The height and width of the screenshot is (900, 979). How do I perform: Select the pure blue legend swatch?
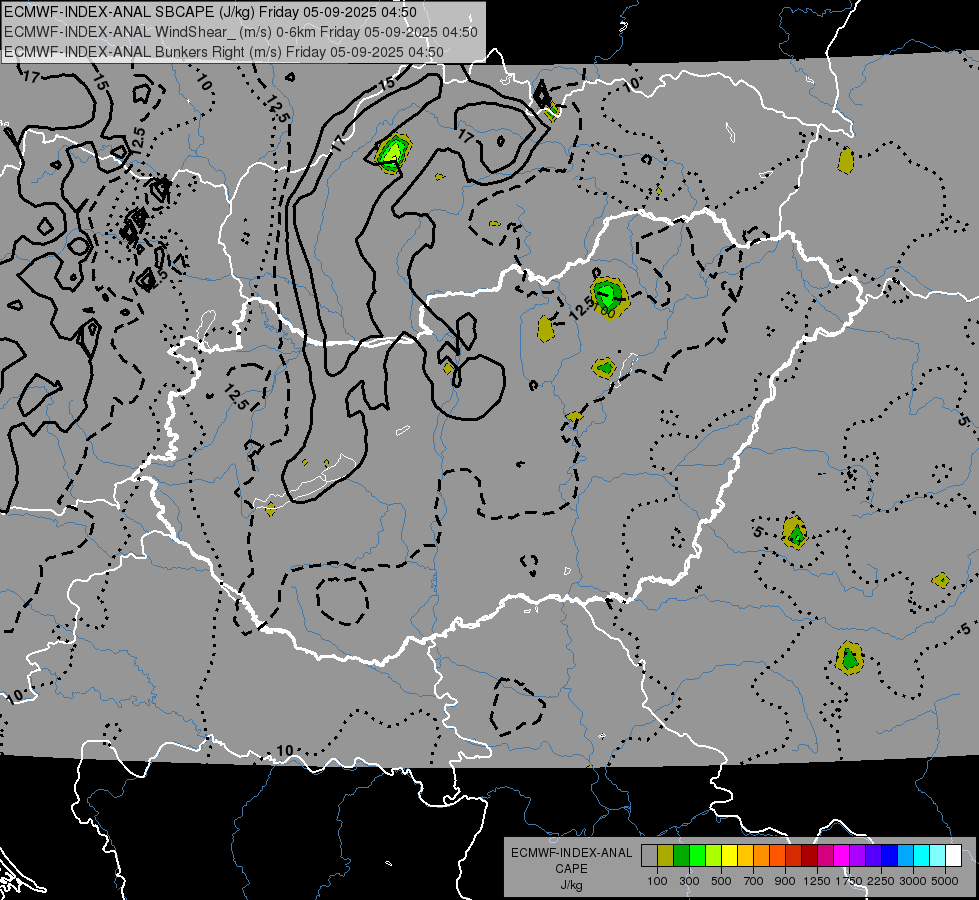(x=890, y=856)
